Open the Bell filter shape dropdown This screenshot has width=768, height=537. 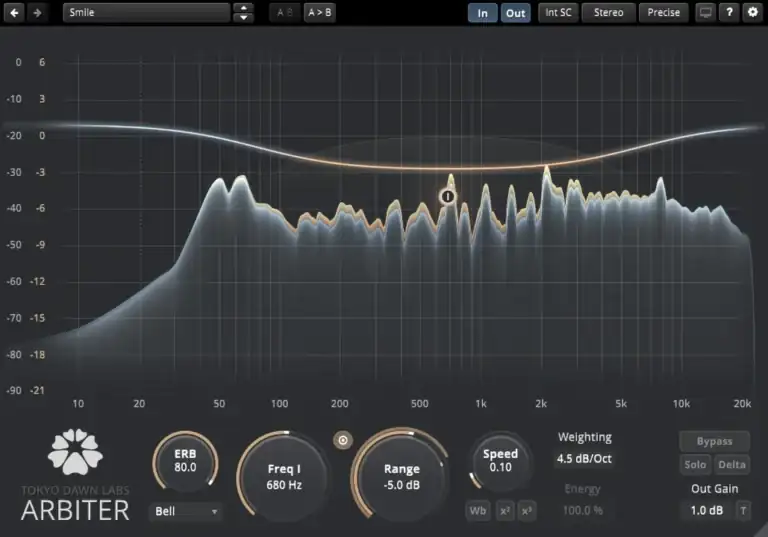(x=186, y=512)
